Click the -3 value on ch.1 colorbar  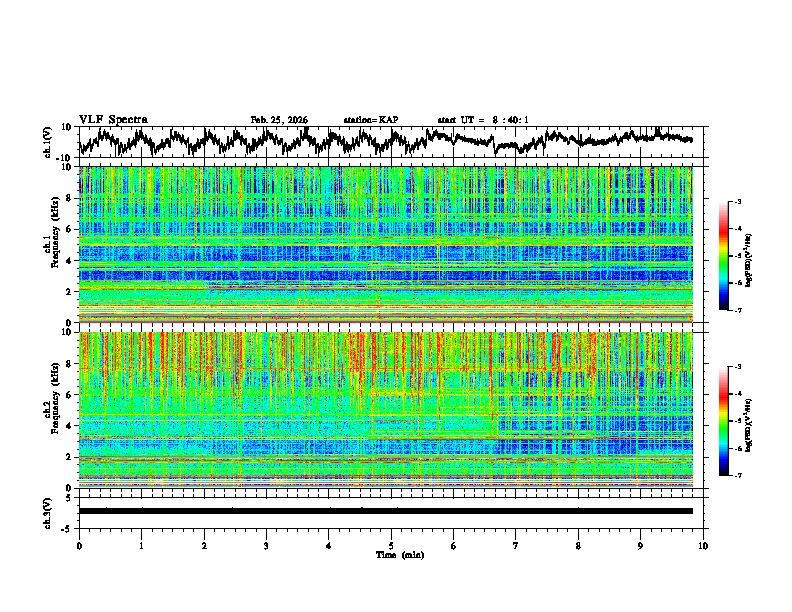click(x=737, y=201)
